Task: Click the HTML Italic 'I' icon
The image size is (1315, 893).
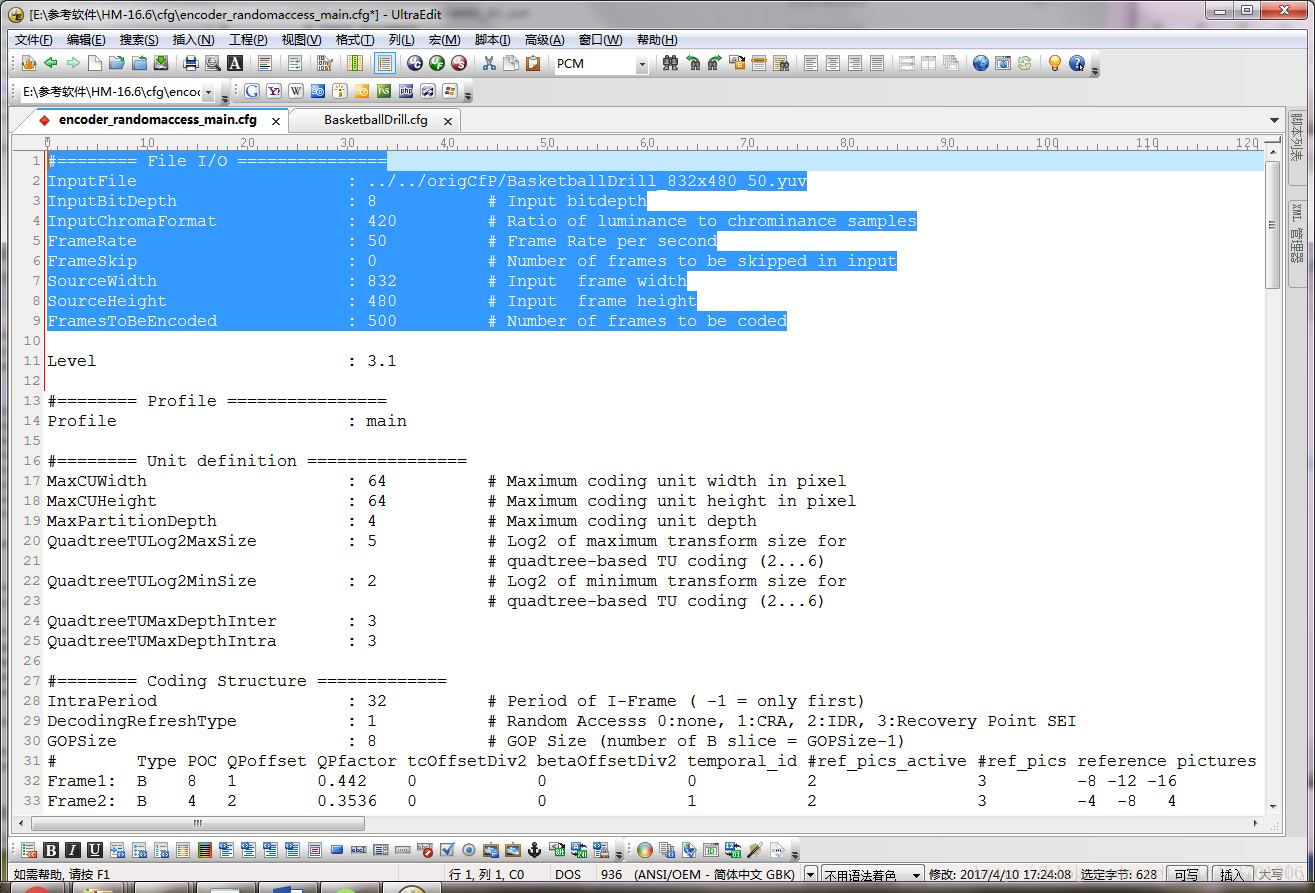Action: 73,851
